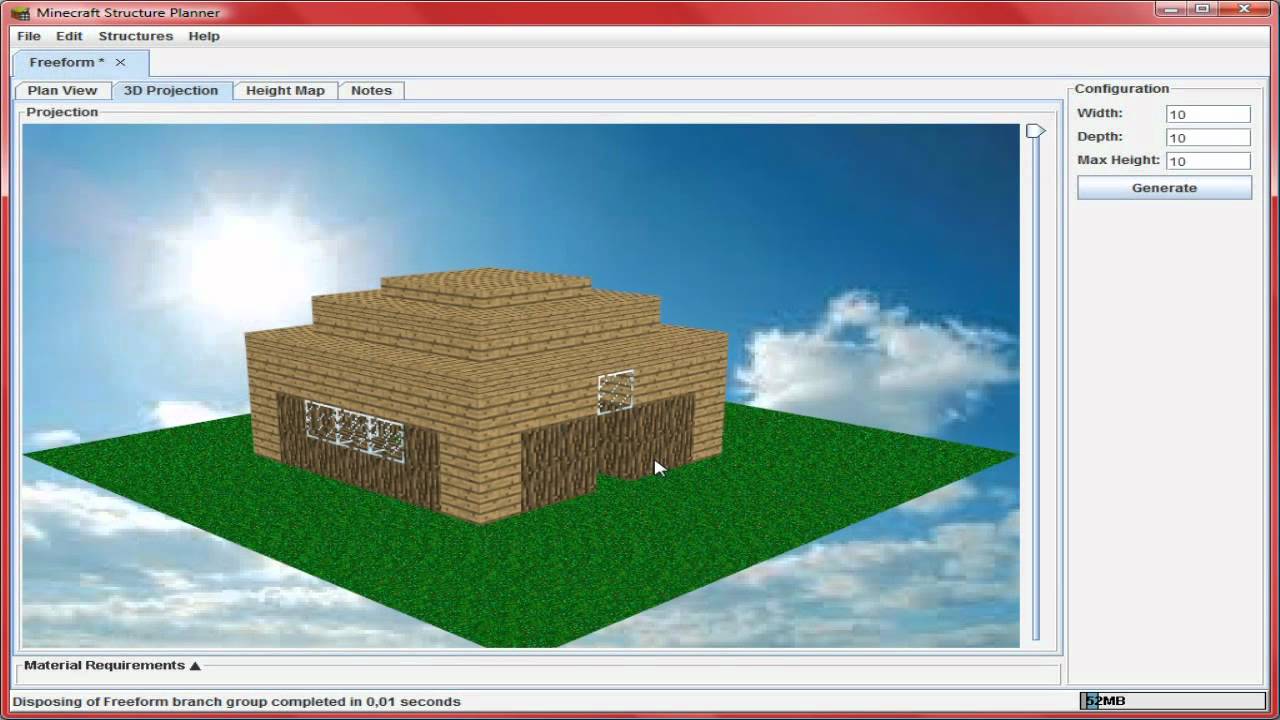The height and width of the screenshot is (720, 1280).
Task: Click the Projection panel label
Action: point(62,112)
